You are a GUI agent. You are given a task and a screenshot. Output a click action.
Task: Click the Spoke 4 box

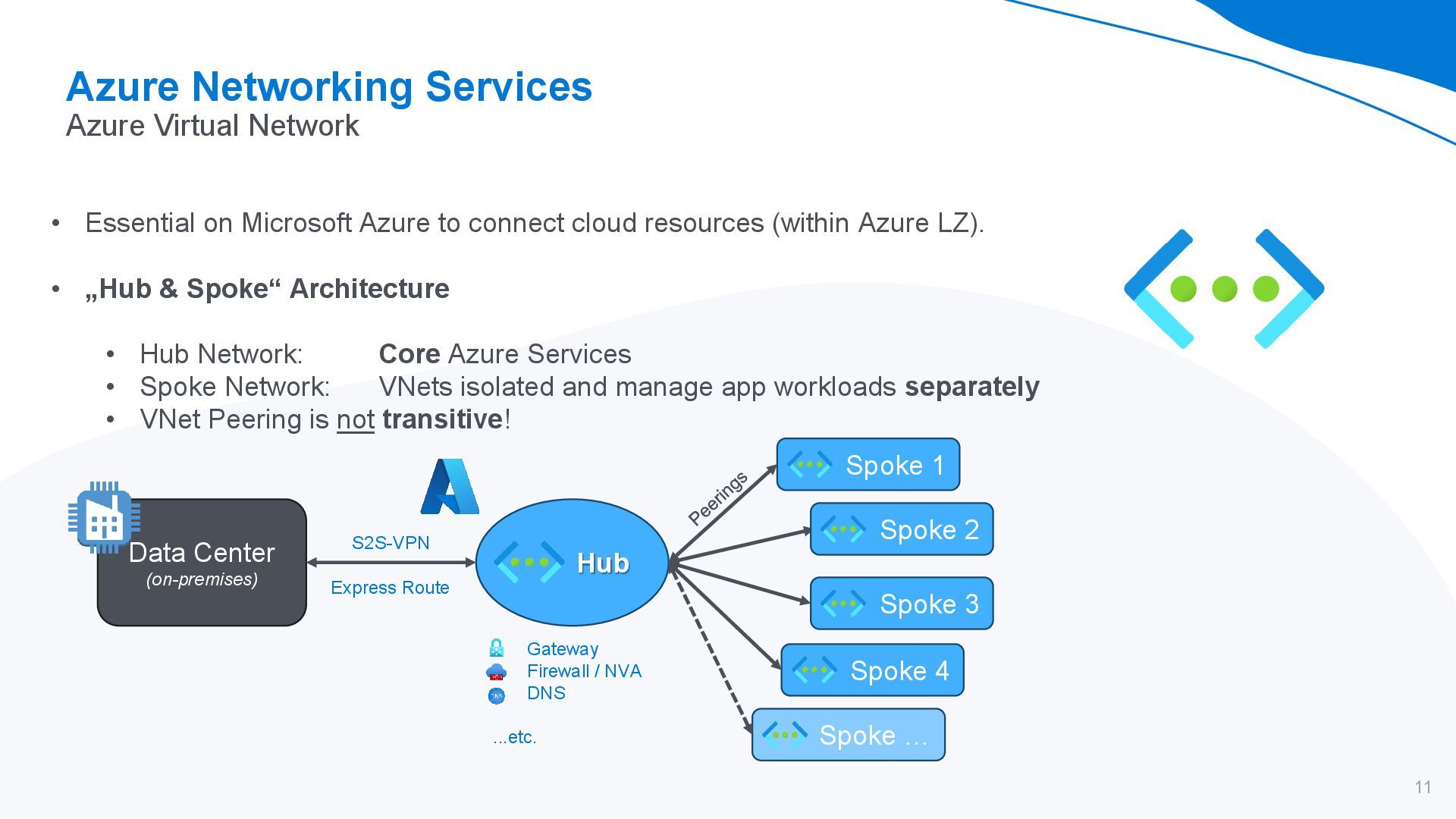click(872, 670)
